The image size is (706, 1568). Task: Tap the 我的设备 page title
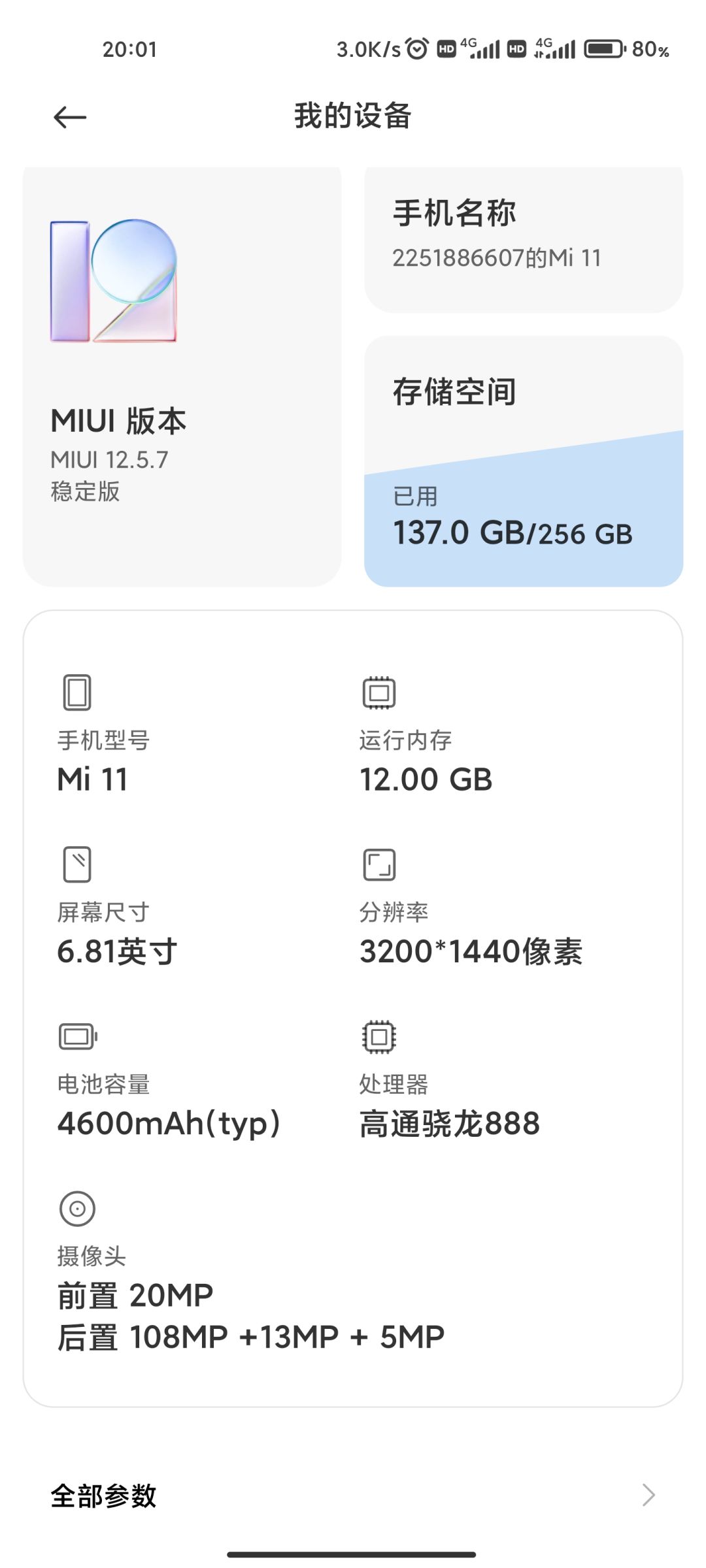[x=353, y=116]
